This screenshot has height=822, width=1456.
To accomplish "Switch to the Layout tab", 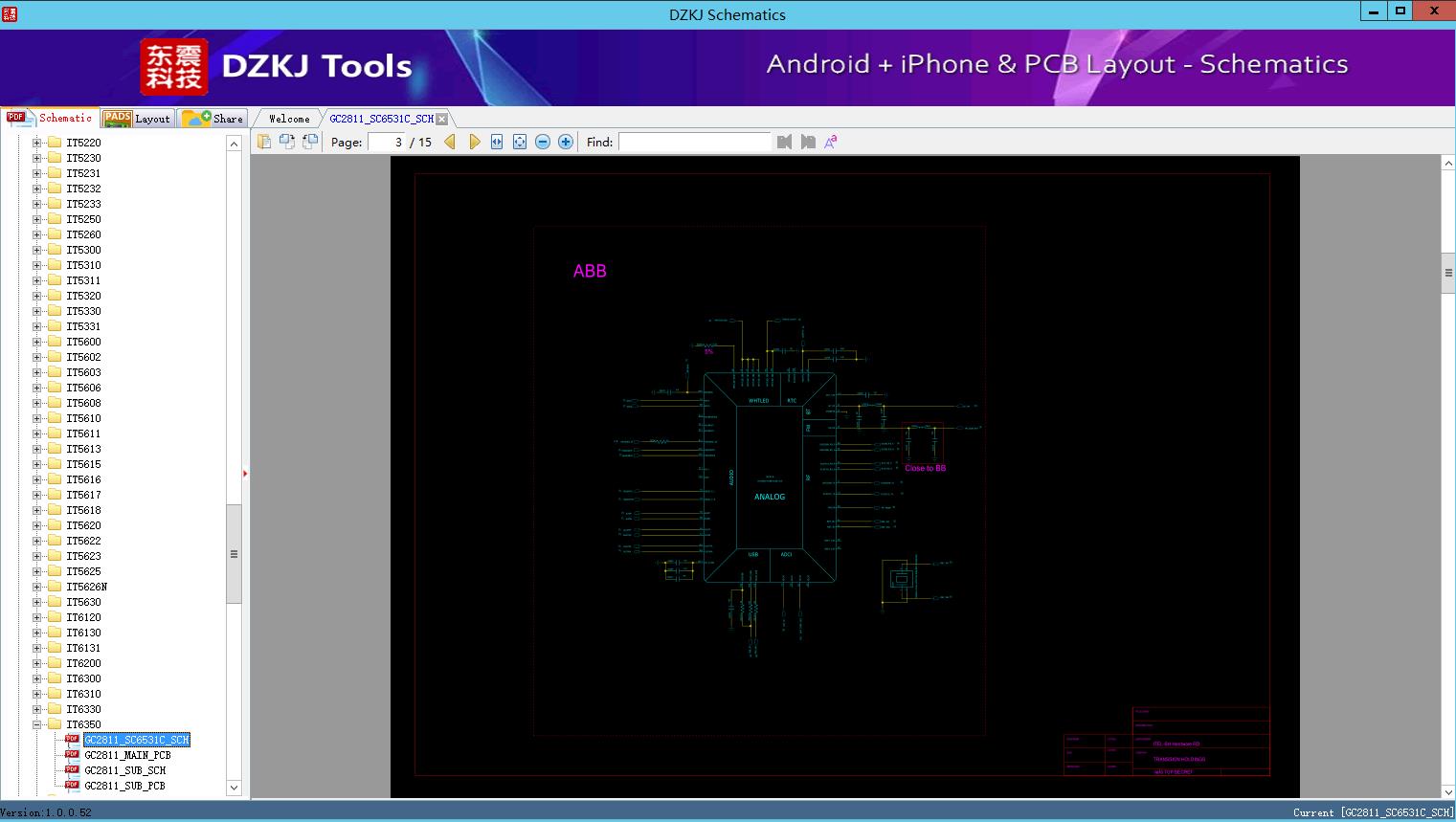I will [x=138, y=119].
